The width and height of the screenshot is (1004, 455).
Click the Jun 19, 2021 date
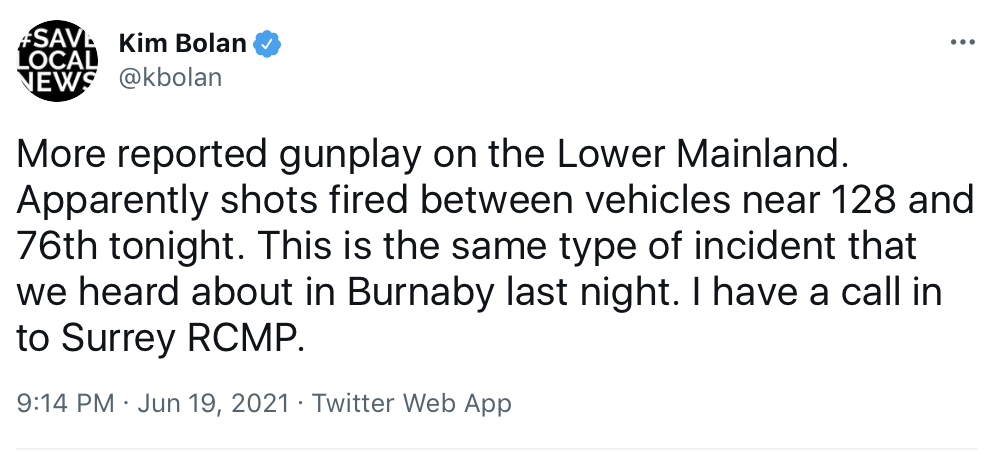[x=213, y=404]
